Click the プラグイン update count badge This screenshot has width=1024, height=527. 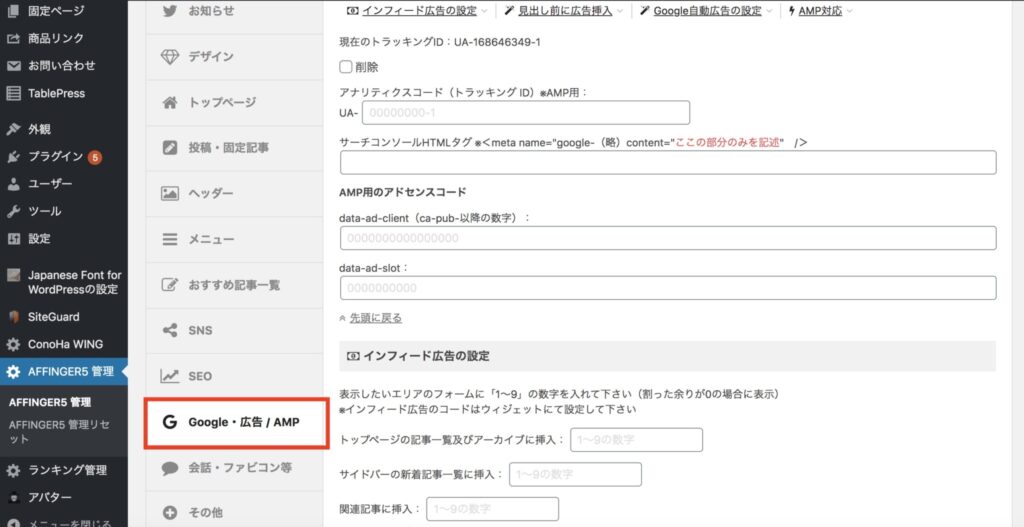point(95,157)
